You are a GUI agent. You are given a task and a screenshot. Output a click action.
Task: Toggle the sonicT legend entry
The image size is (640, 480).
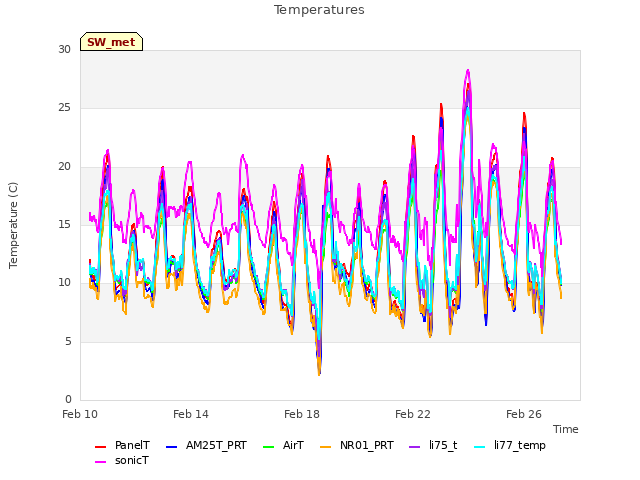pyautogui.click(x=122, y=460)
